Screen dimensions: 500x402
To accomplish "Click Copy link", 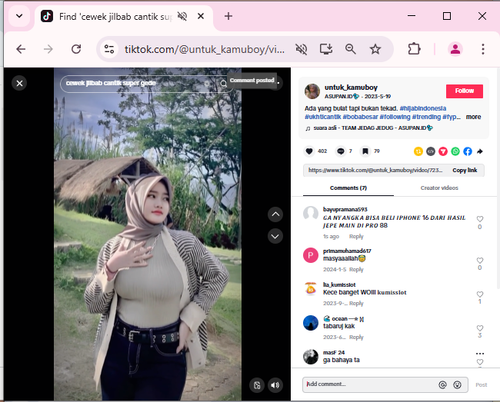I will coord(465,170).
